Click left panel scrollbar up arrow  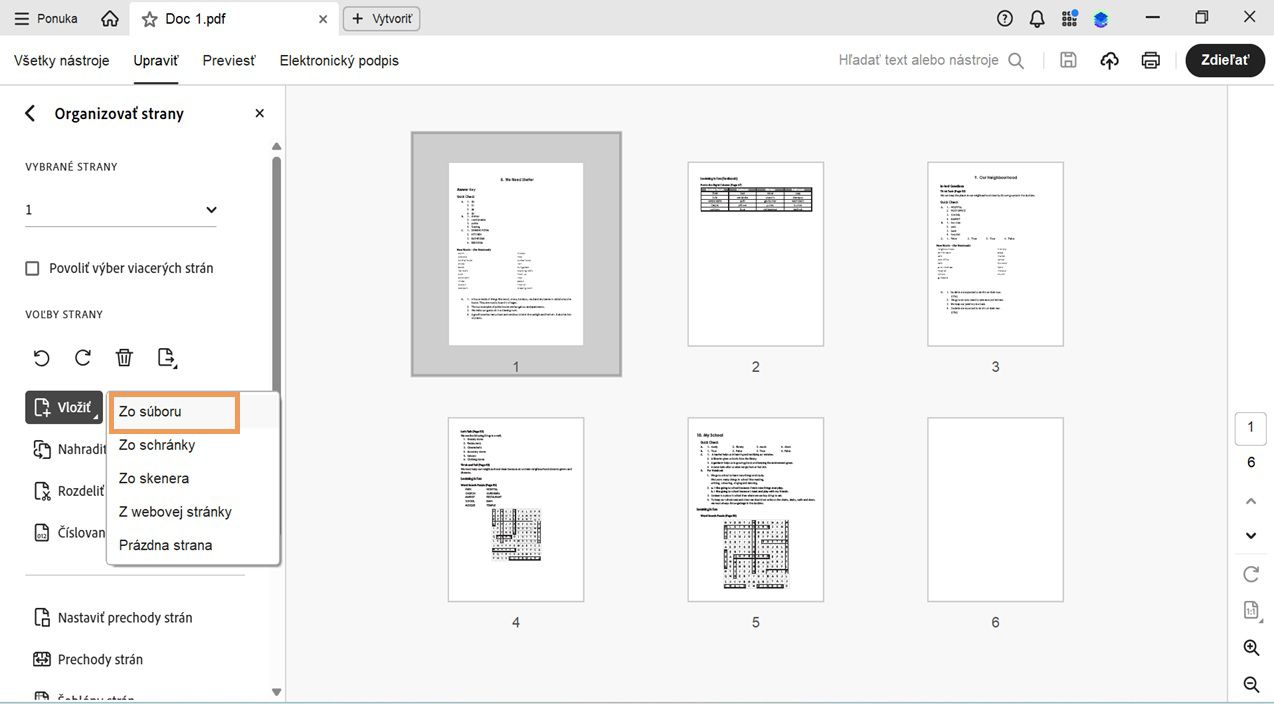[x=277, y=147]
